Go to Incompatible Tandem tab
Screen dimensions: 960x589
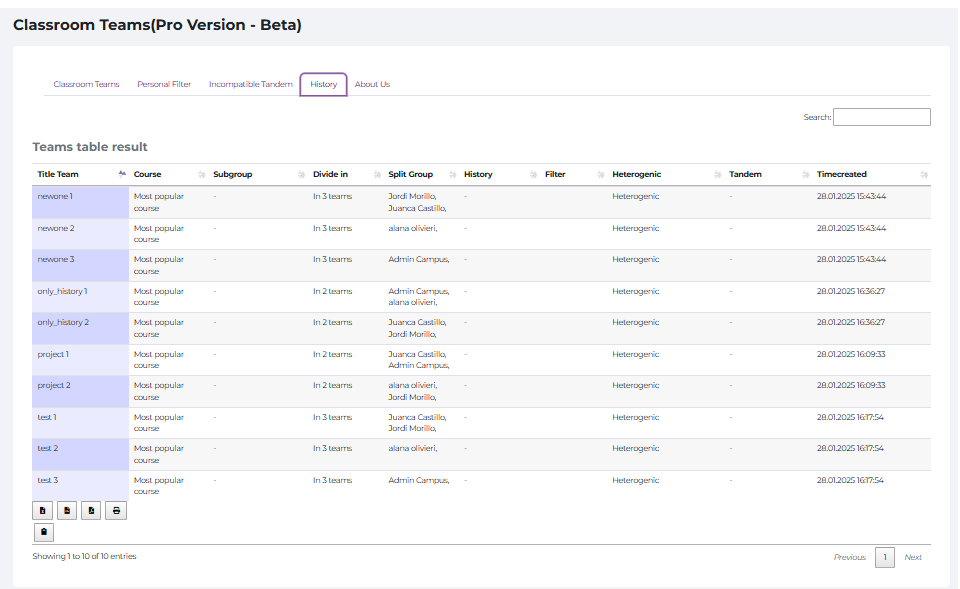pyautogui.click(x=250, y=85)
